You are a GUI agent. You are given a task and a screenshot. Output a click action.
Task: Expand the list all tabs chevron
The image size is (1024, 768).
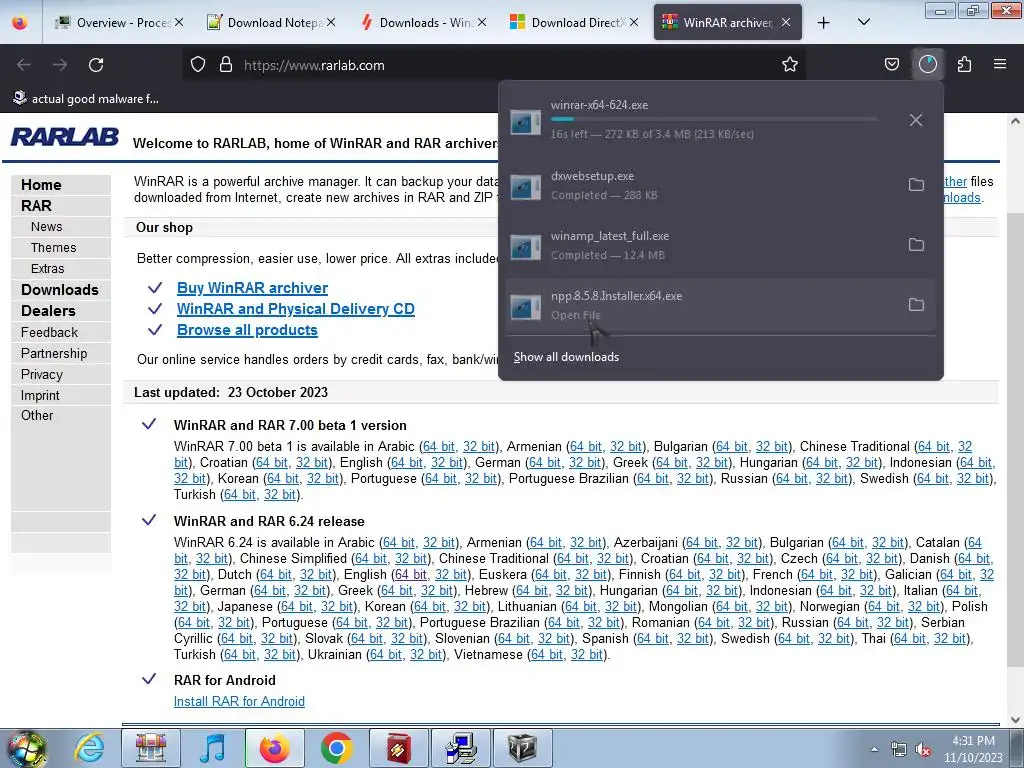coord(863,22)
